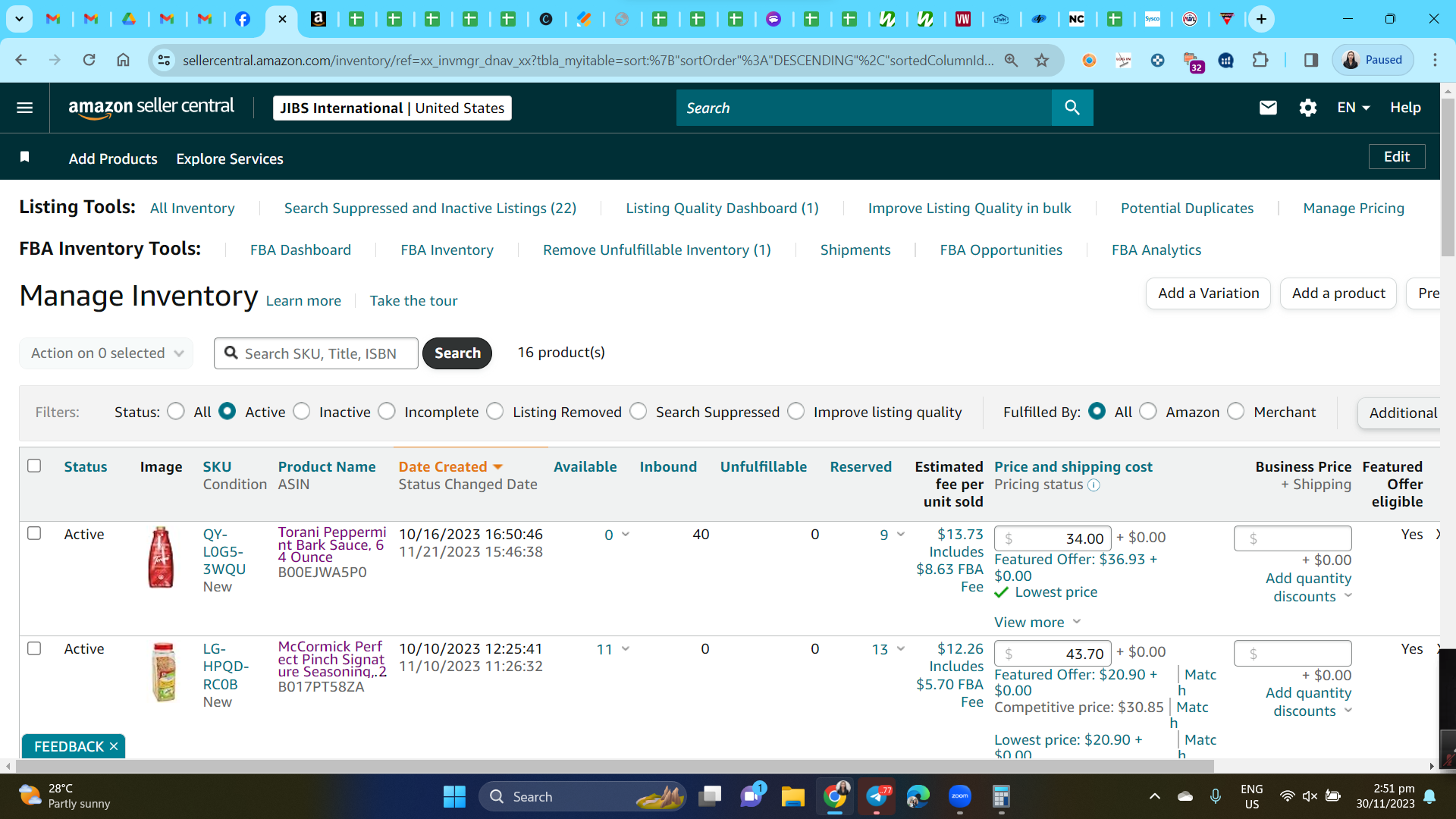Select Fulfilled By Amazon radio
1456x819 pixels.
point(1148,411)
